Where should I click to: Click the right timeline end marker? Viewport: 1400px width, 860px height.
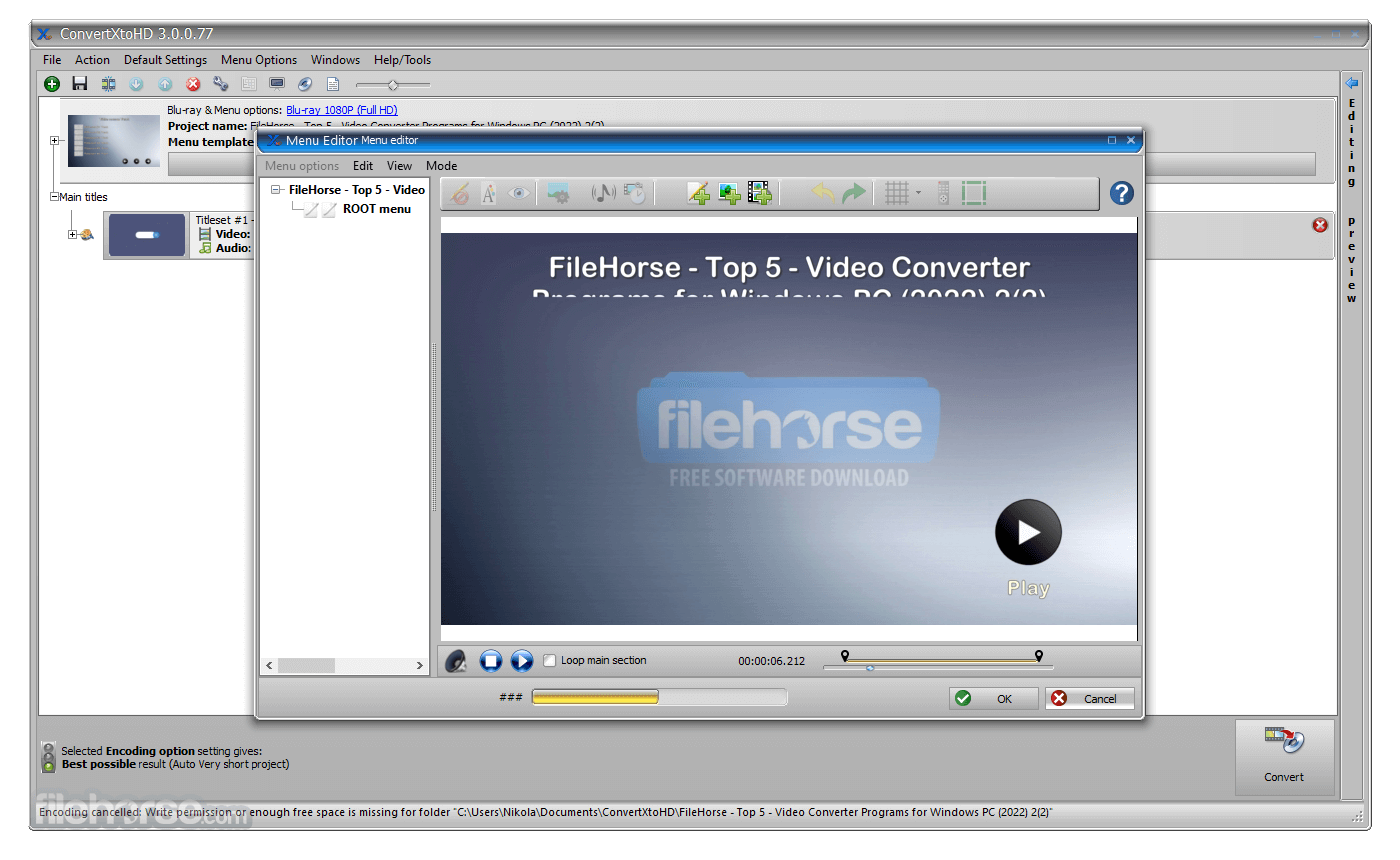(1039, 656)
